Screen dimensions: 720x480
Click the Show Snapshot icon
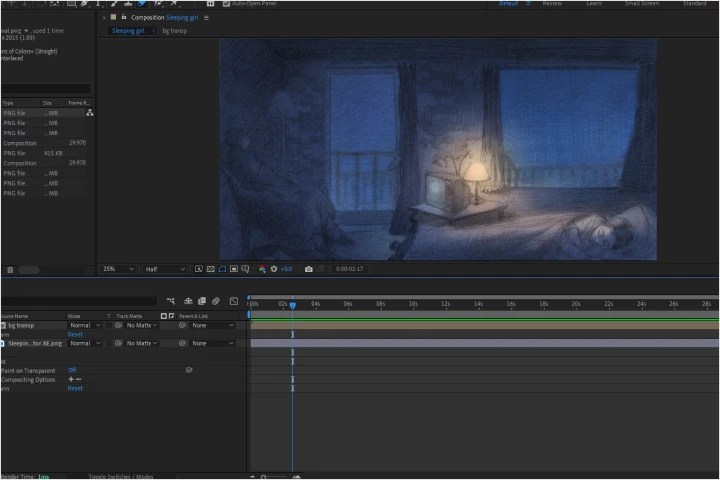coord(321,269)
